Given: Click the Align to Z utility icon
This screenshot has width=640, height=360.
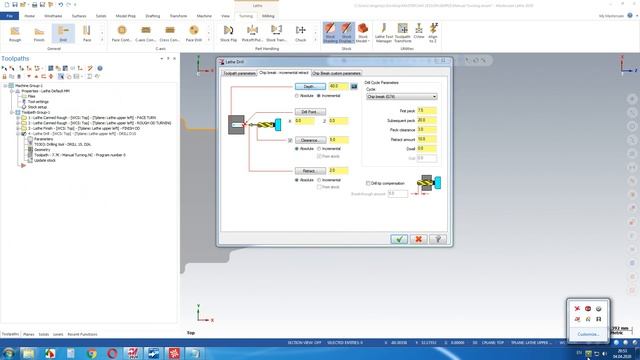Looking at the screenshot, I should 433,33.
